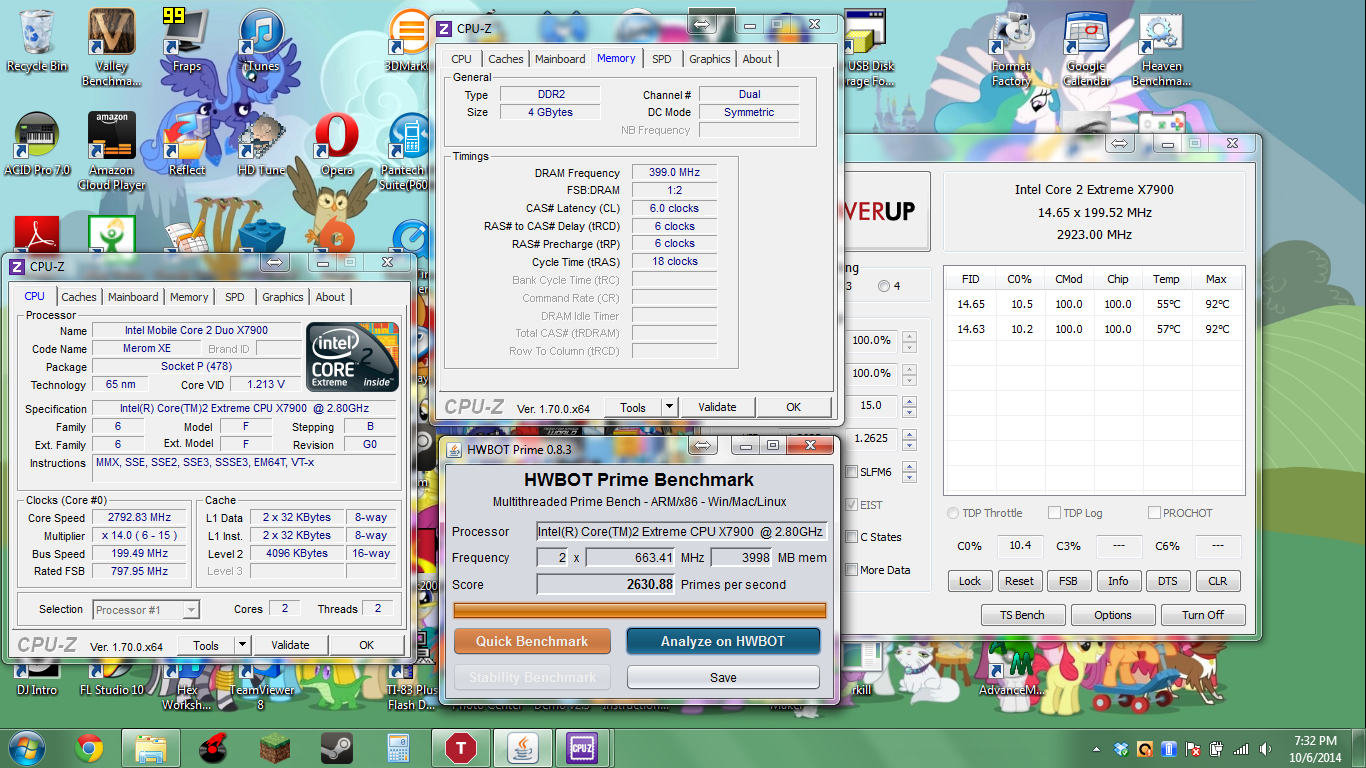Click the stepper next to 15.0 value
Screen dimensions: 1366x768
(909, 406)
